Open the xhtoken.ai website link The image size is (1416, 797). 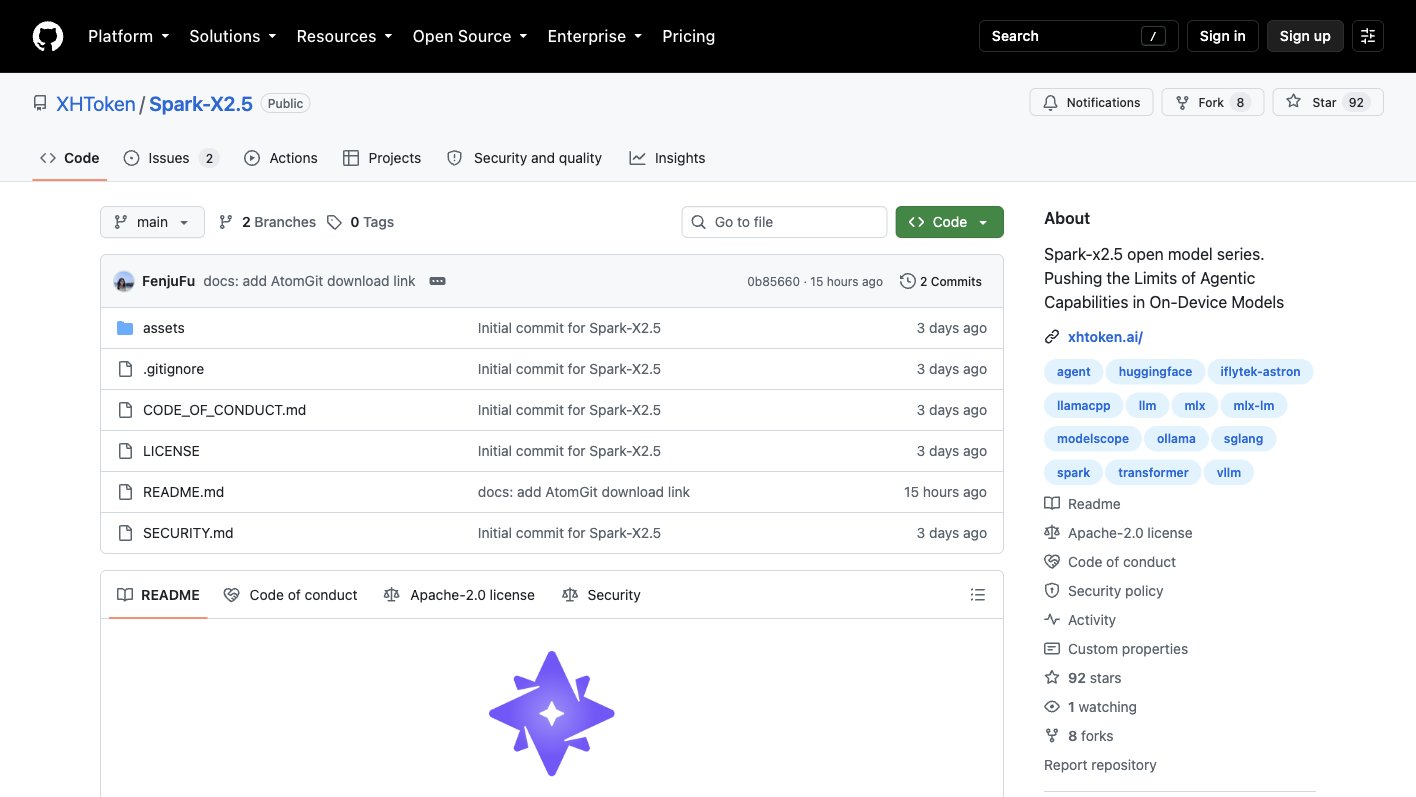tap(1105, 337)
